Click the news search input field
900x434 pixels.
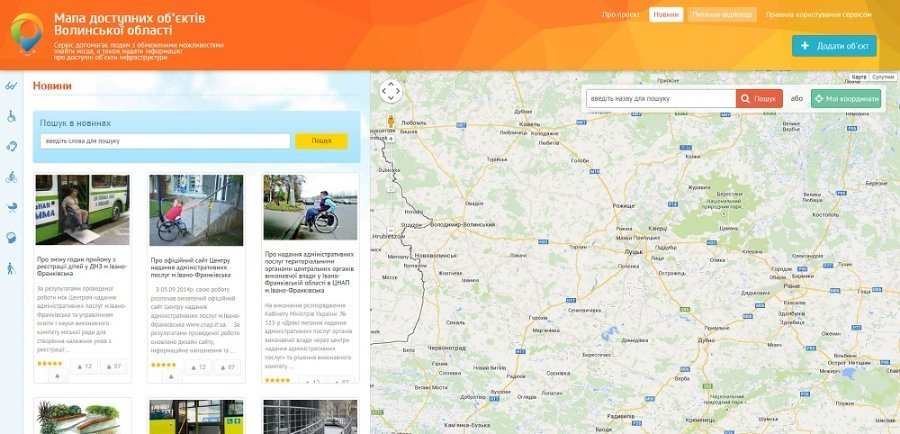(x=165, y=141)
